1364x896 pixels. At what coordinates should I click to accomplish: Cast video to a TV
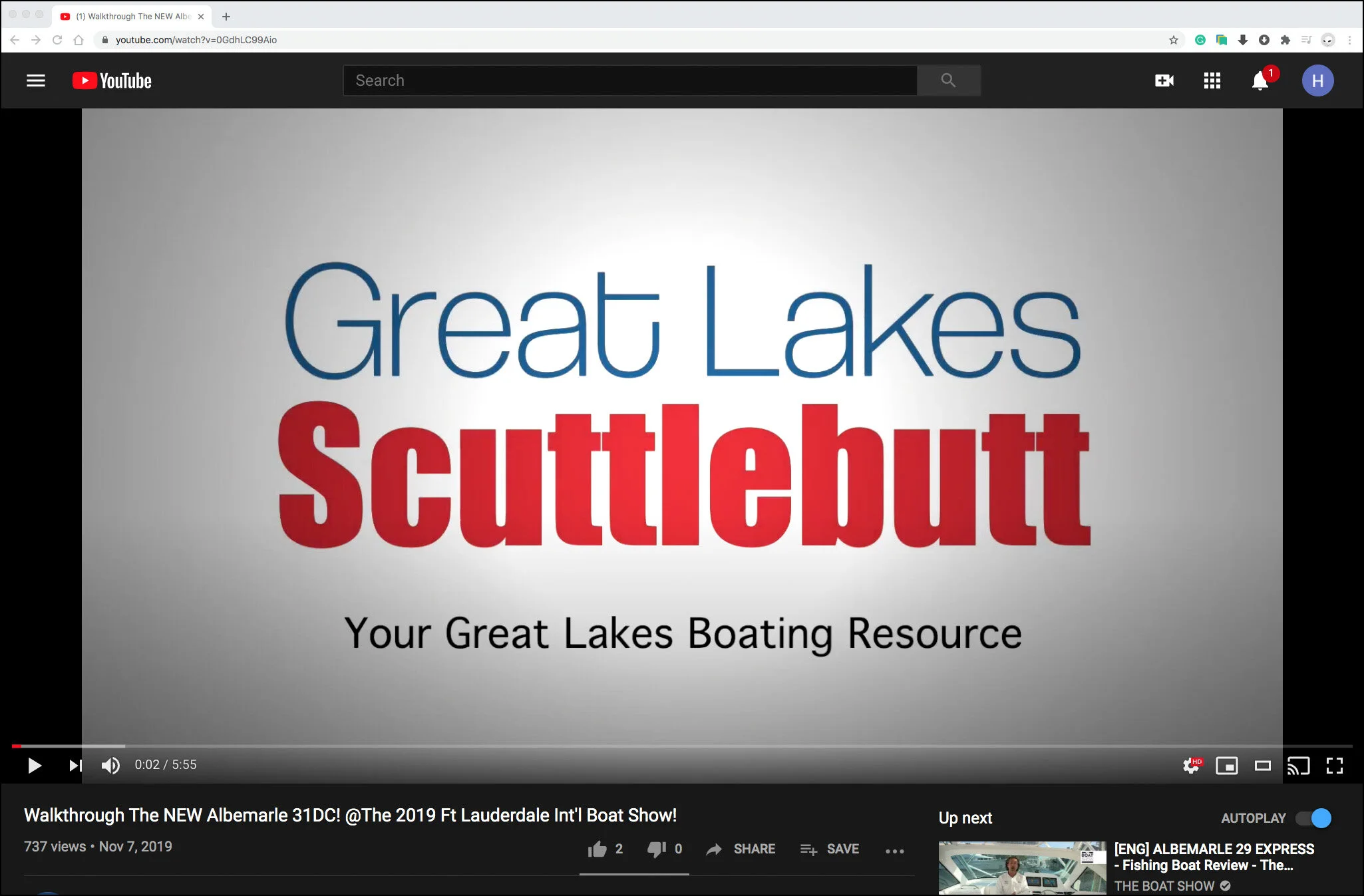point(1297,766)
